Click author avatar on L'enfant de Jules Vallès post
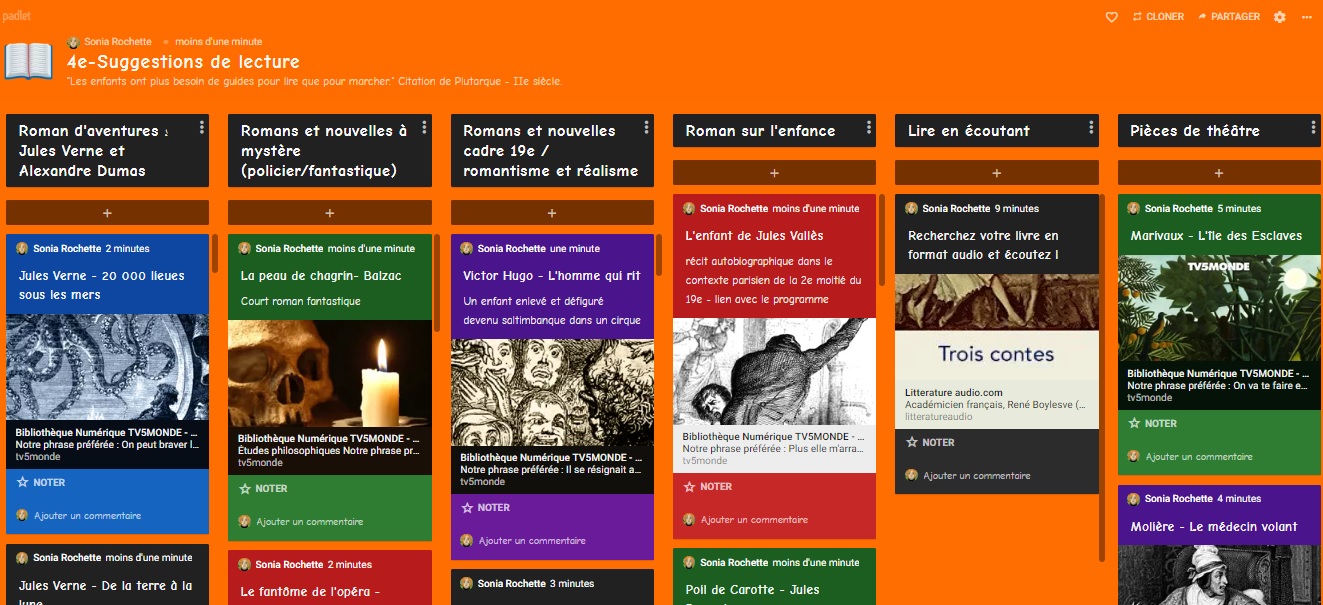 click(x=689, y=208)
